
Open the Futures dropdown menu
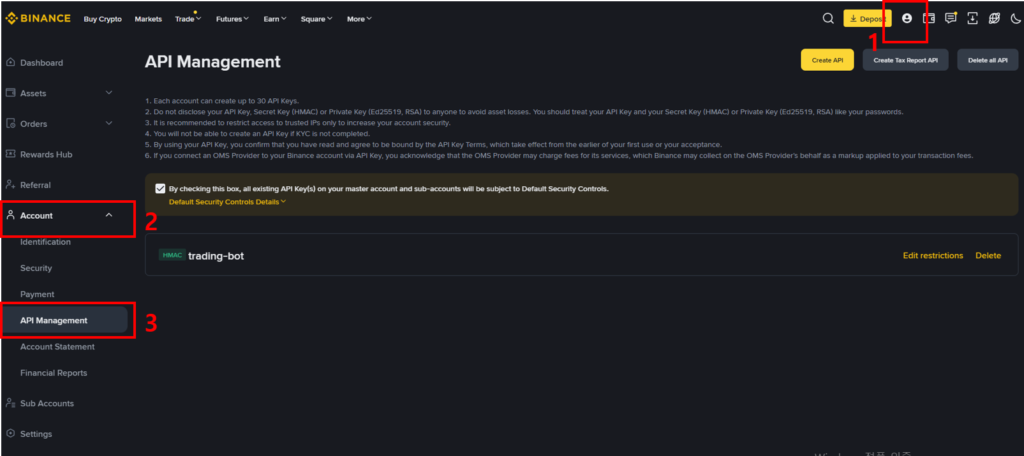232,19
